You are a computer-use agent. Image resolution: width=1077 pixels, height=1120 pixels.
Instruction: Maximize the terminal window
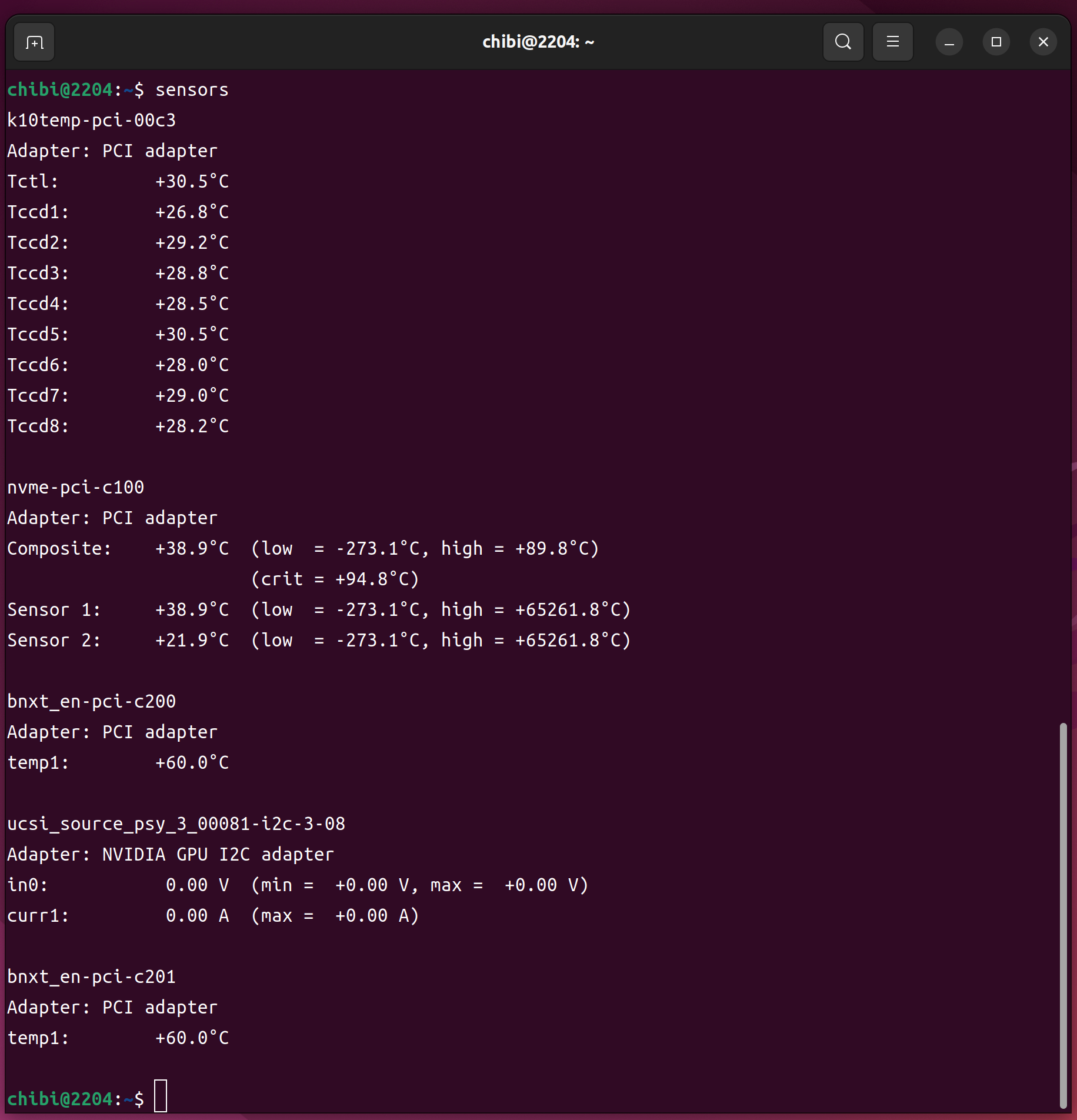(996, 42)
